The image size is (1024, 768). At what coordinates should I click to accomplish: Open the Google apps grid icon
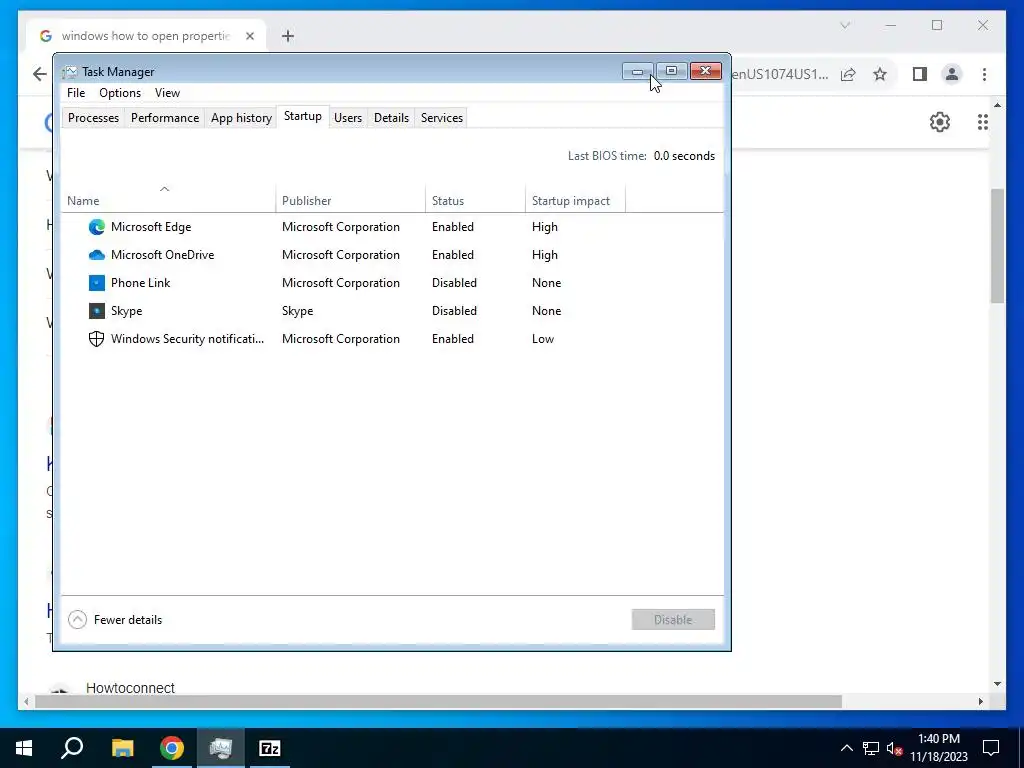pos(983,122)
